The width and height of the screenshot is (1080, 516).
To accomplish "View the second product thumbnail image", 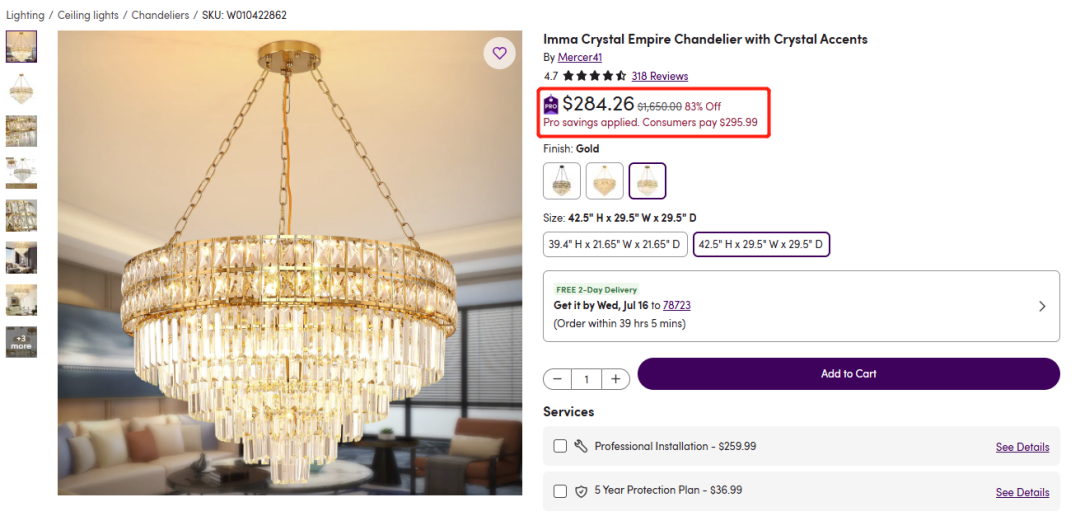I will click(21, 89).
